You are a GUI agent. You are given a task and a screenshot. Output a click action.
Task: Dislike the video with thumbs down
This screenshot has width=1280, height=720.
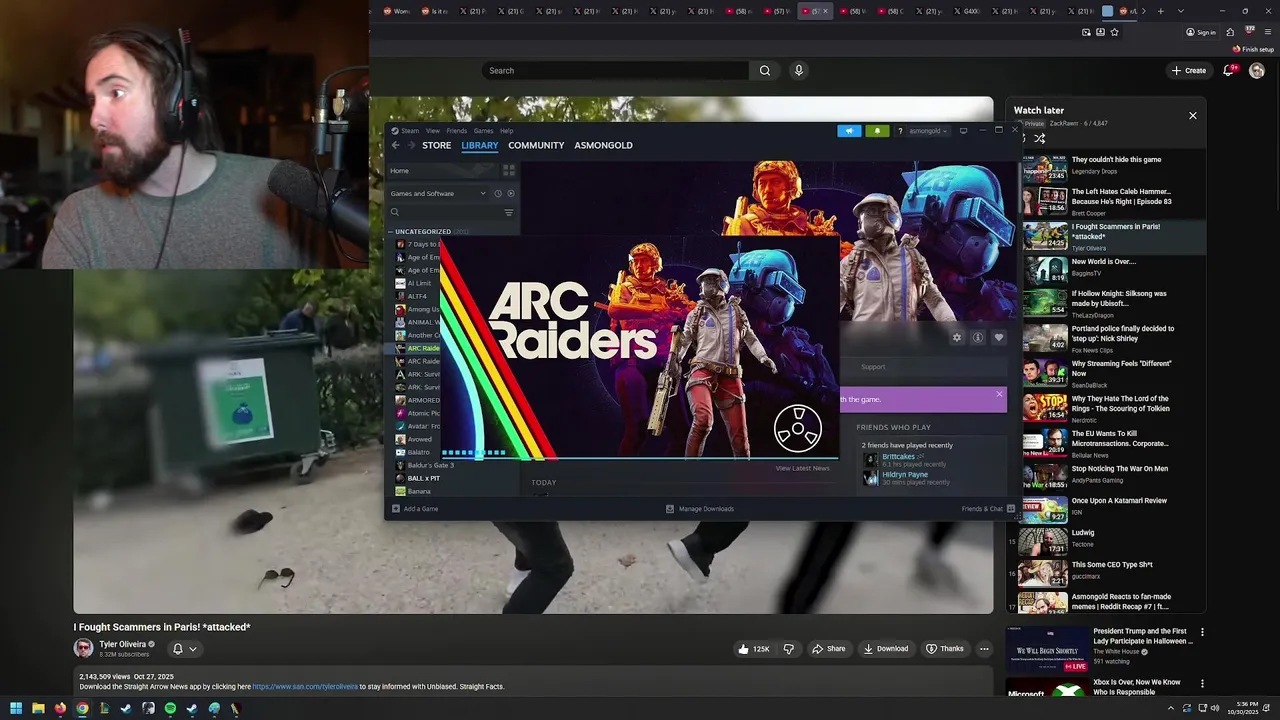tap(788, 649)
